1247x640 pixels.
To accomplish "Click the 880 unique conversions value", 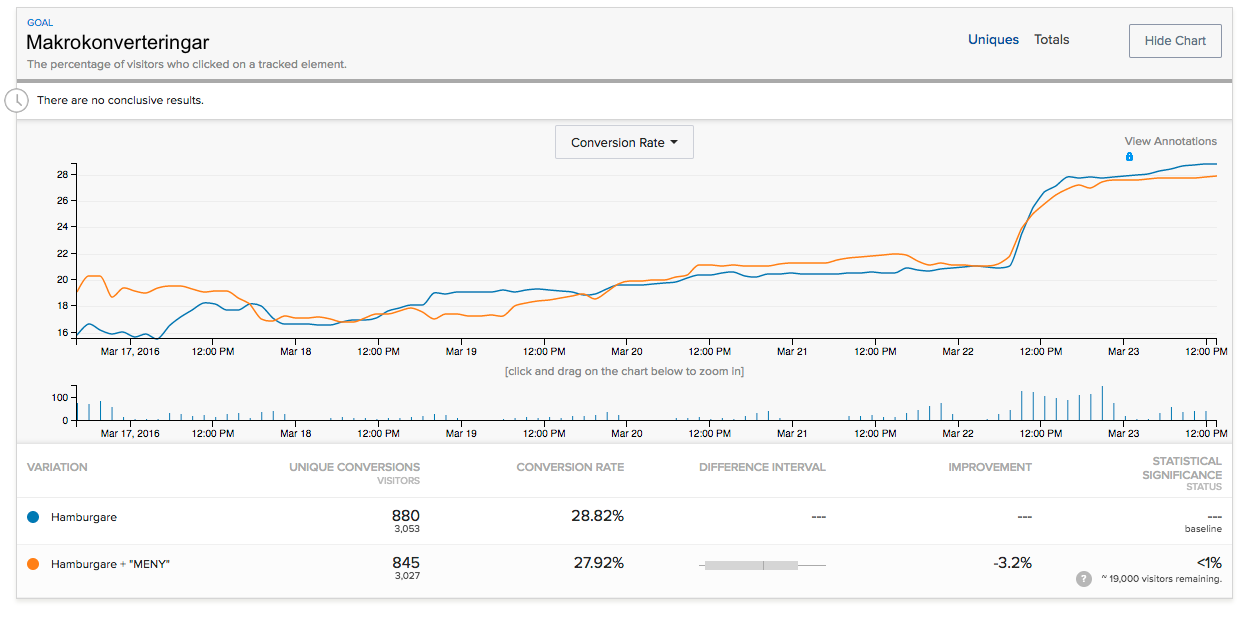I will 406,516.
